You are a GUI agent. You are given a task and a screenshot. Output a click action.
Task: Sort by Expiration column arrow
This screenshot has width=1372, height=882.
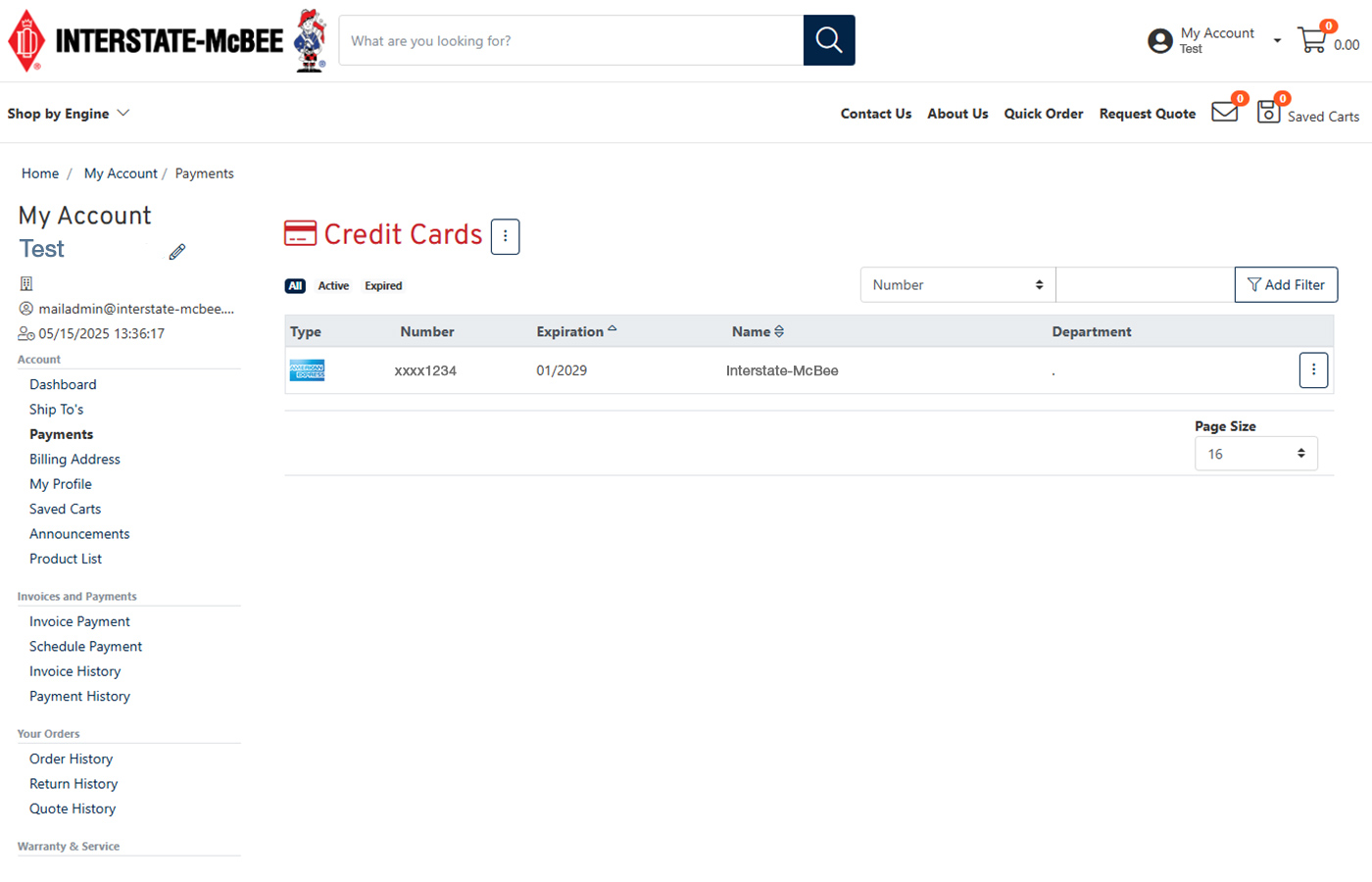(x=612, y=330)
